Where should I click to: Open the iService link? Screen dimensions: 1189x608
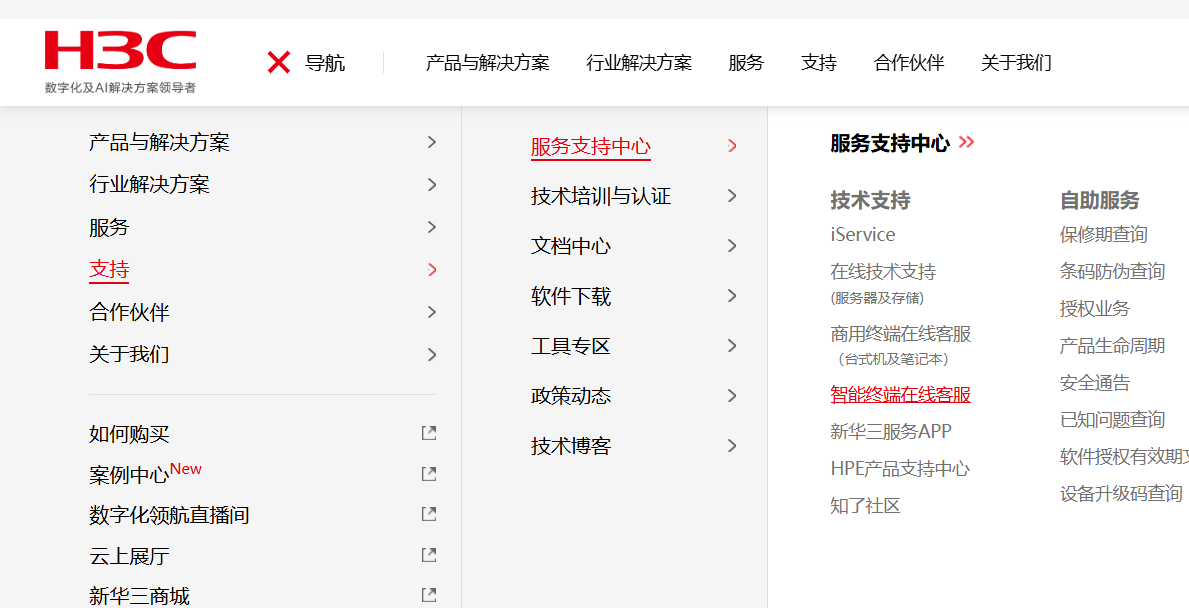pyautogui.click(x=862, y=235)
